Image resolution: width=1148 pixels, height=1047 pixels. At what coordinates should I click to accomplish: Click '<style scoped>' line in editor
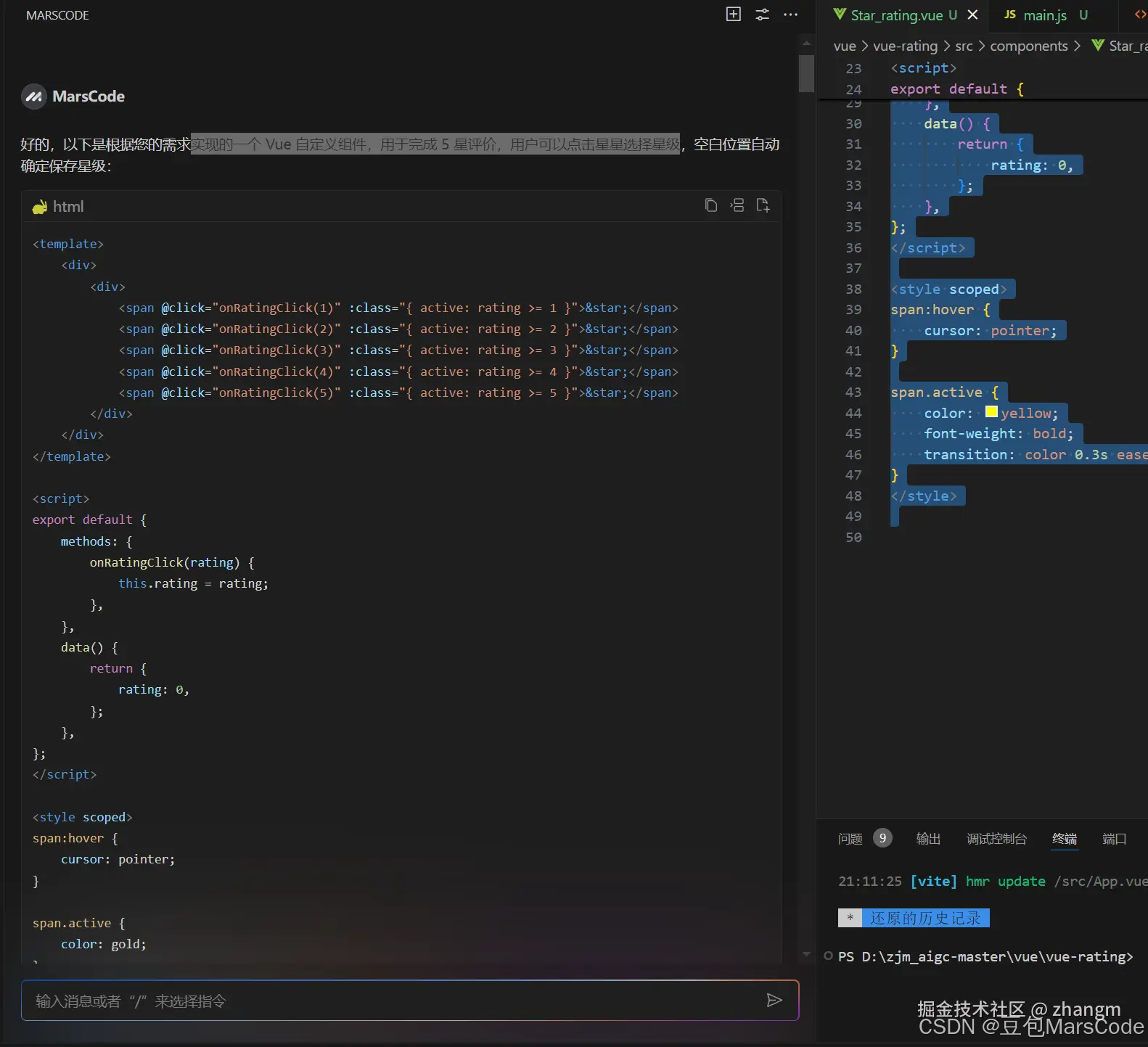(948, 289)
